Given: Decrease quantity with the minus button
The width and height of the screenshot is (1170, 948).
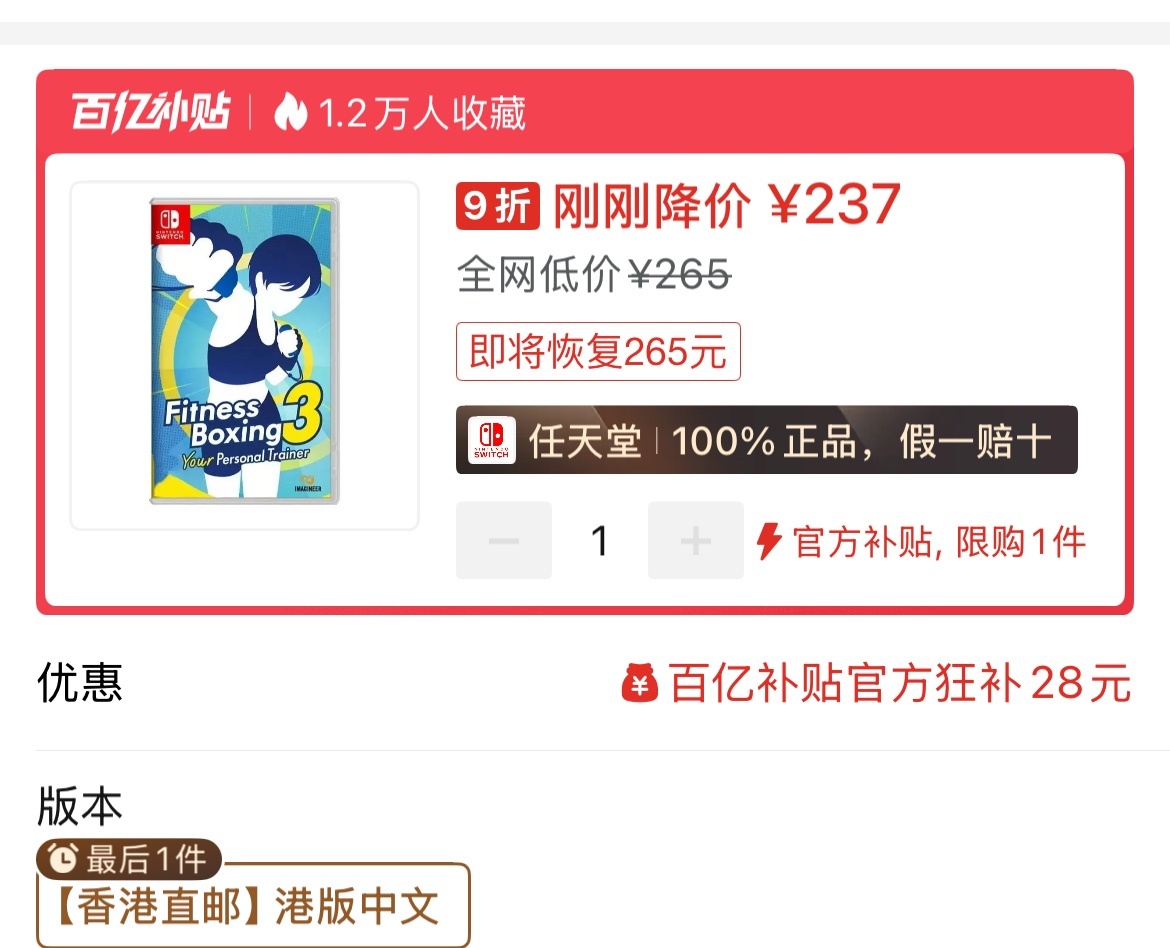Looking at the screenshot, I should 504,540.
